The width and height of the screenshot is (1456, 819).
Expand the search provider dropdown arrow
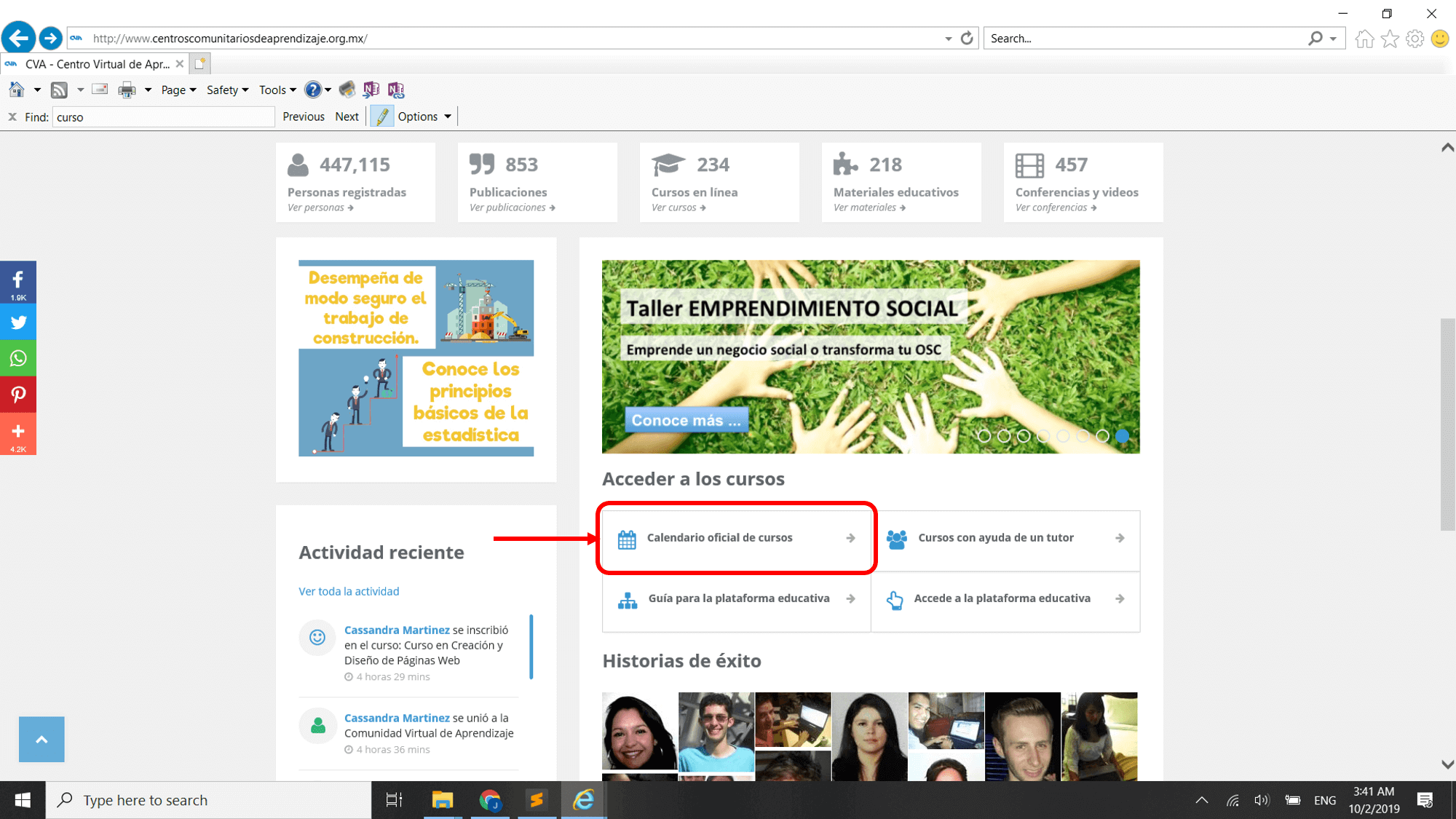(x=1333, y=39)
